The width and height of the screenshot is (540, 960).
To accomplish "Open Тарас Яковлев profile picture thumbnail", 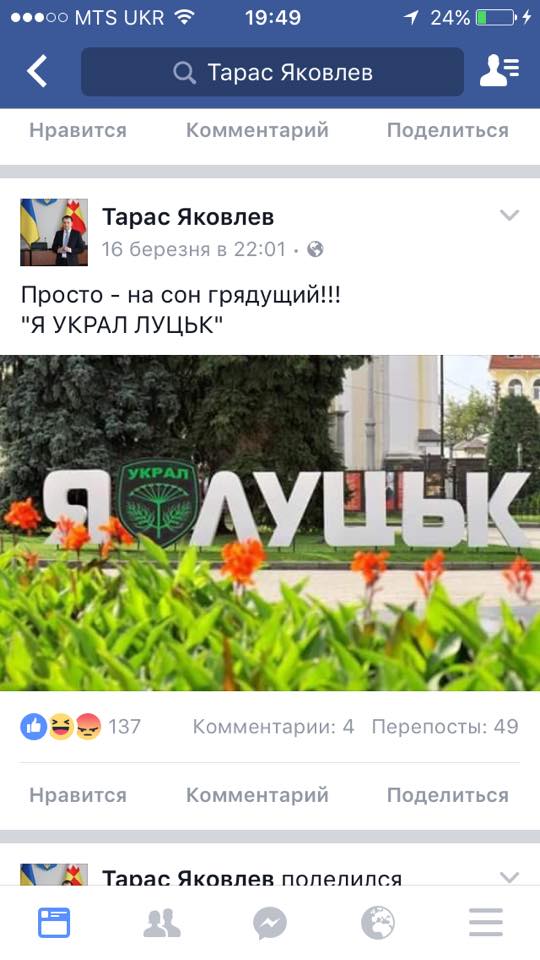I will point(54,232).
